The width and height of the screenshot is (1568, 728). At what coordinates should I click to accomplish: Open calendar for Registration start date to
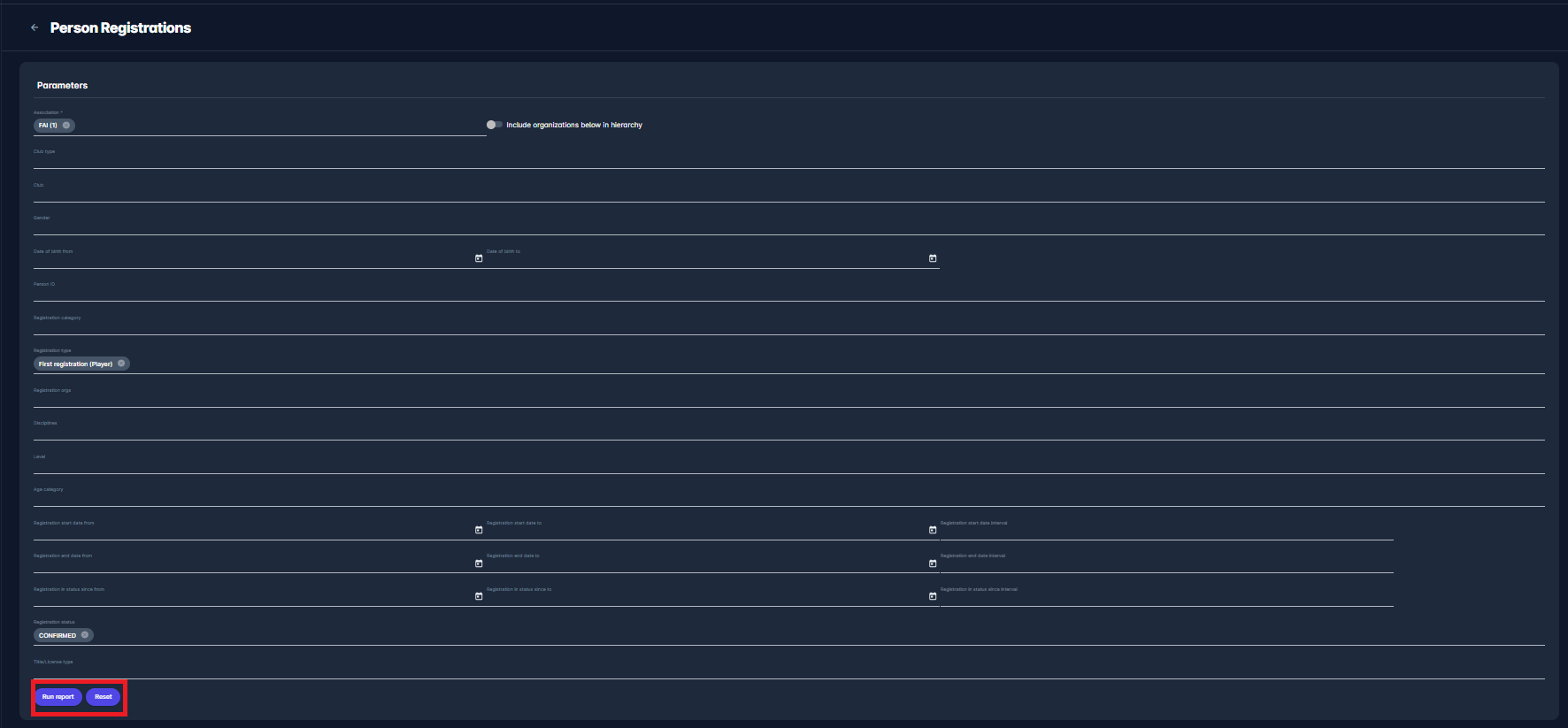coord(933,530)
